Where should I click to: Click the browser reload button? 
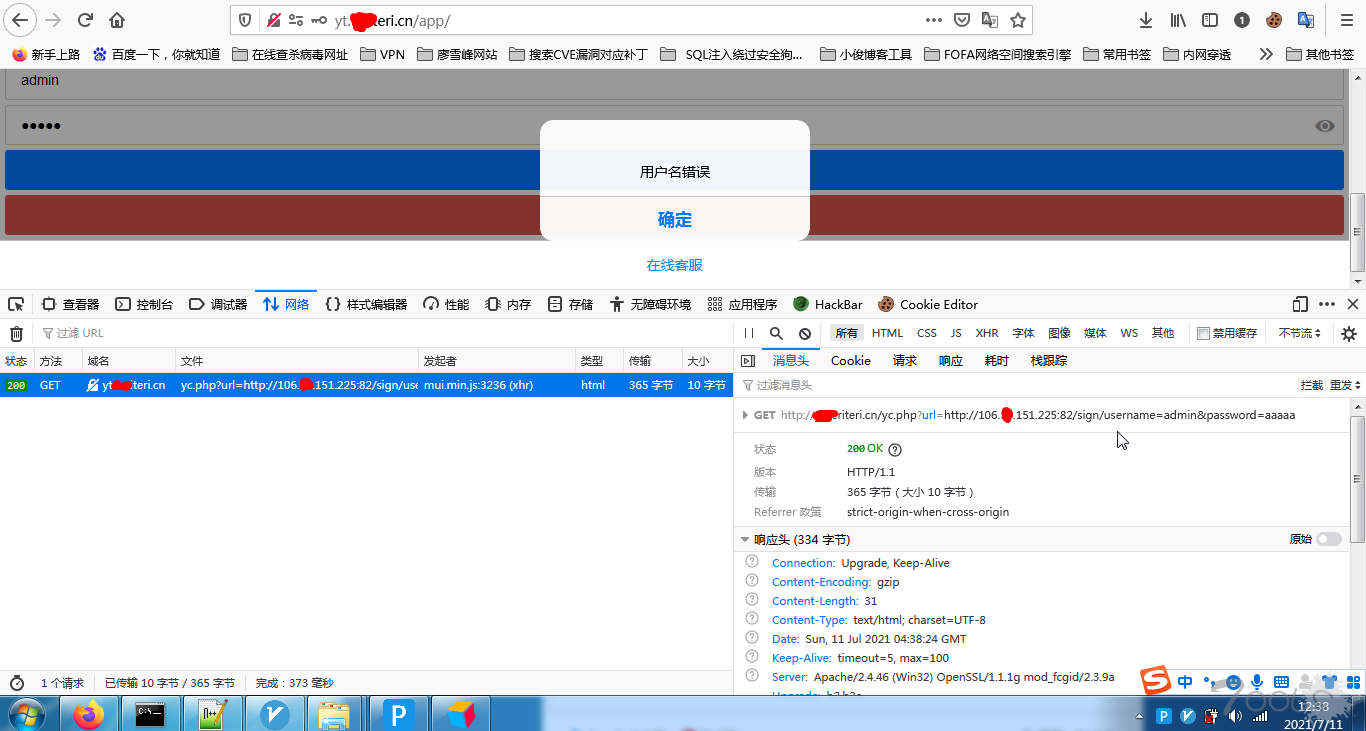click(86, 20)
